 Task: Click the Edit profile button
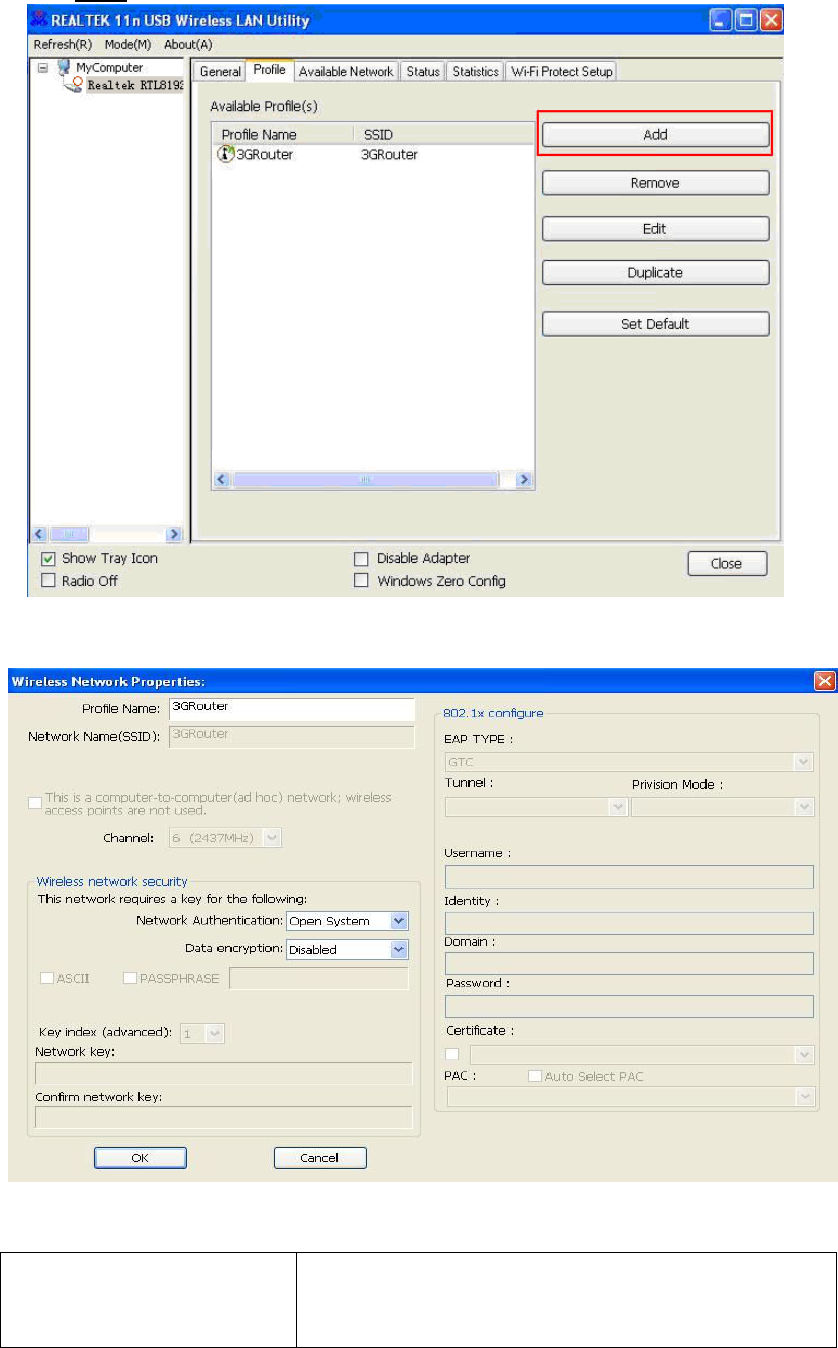tap(655, 228)
